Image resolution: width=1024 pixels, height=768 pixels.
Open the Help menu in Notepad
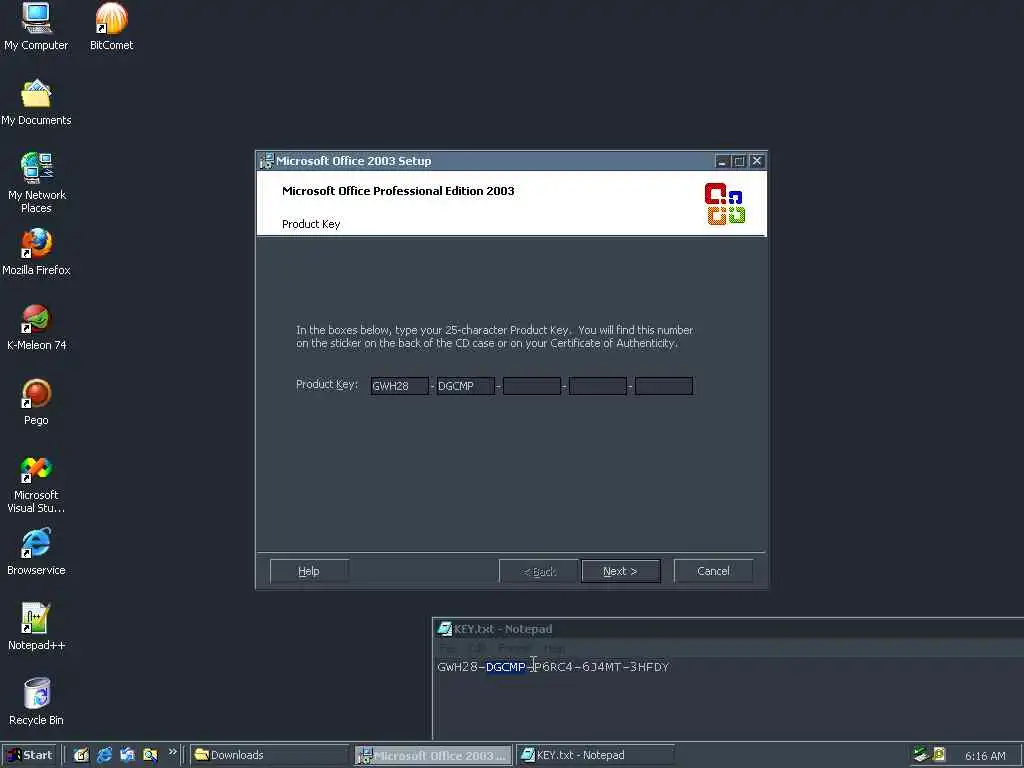coord(553,648)
